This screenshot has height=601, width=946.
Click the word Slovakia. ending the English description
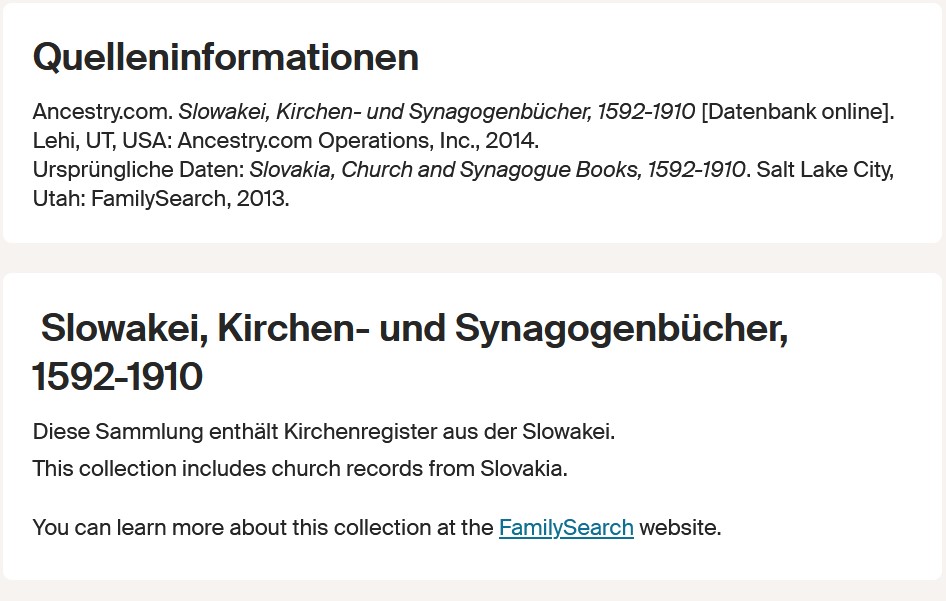524,469
